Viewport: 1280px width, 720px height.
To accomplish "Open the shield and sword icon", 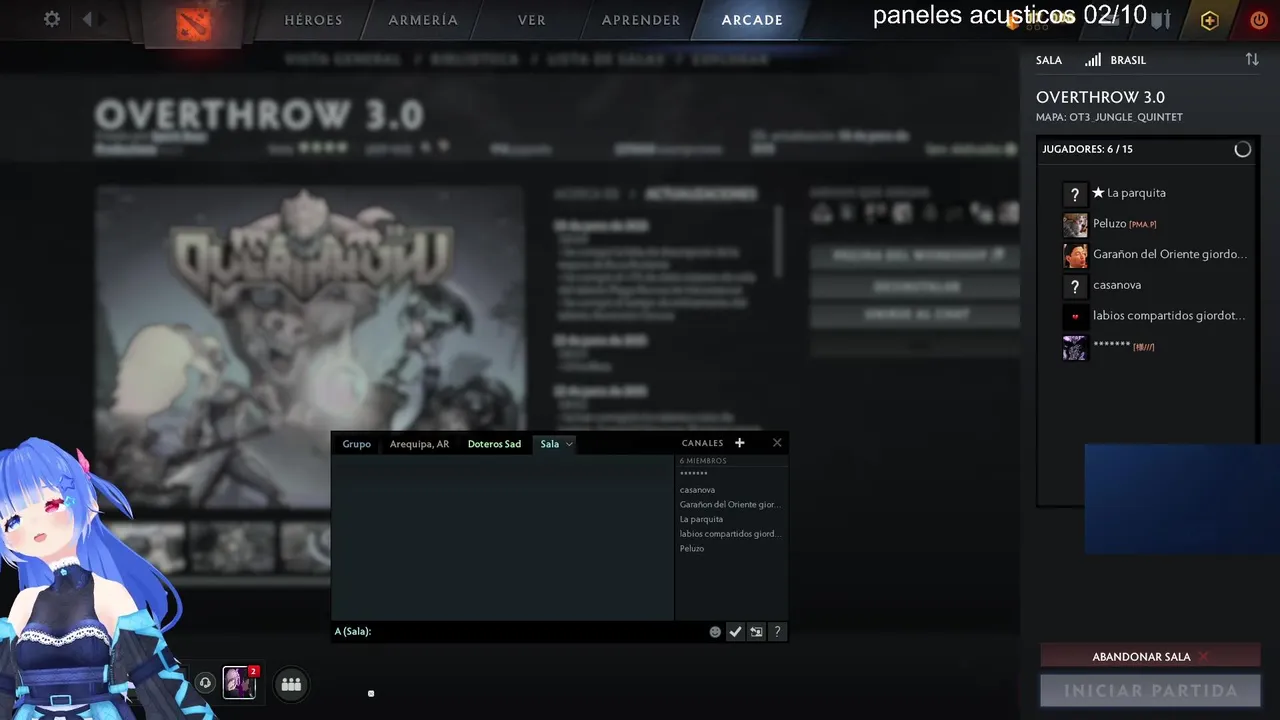I will pyautogui.click(x=1160, y=19).
